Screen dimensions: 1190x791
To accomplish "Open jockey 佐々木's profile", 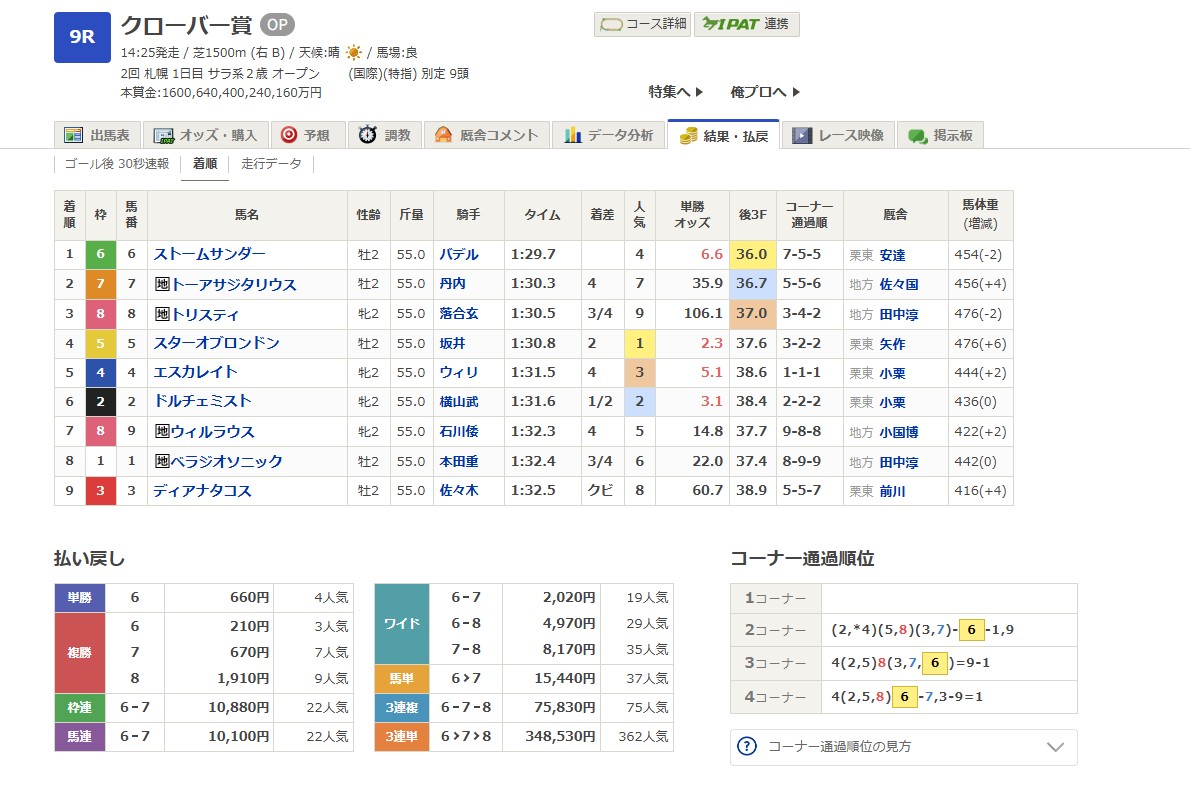I will coord(458,490).
